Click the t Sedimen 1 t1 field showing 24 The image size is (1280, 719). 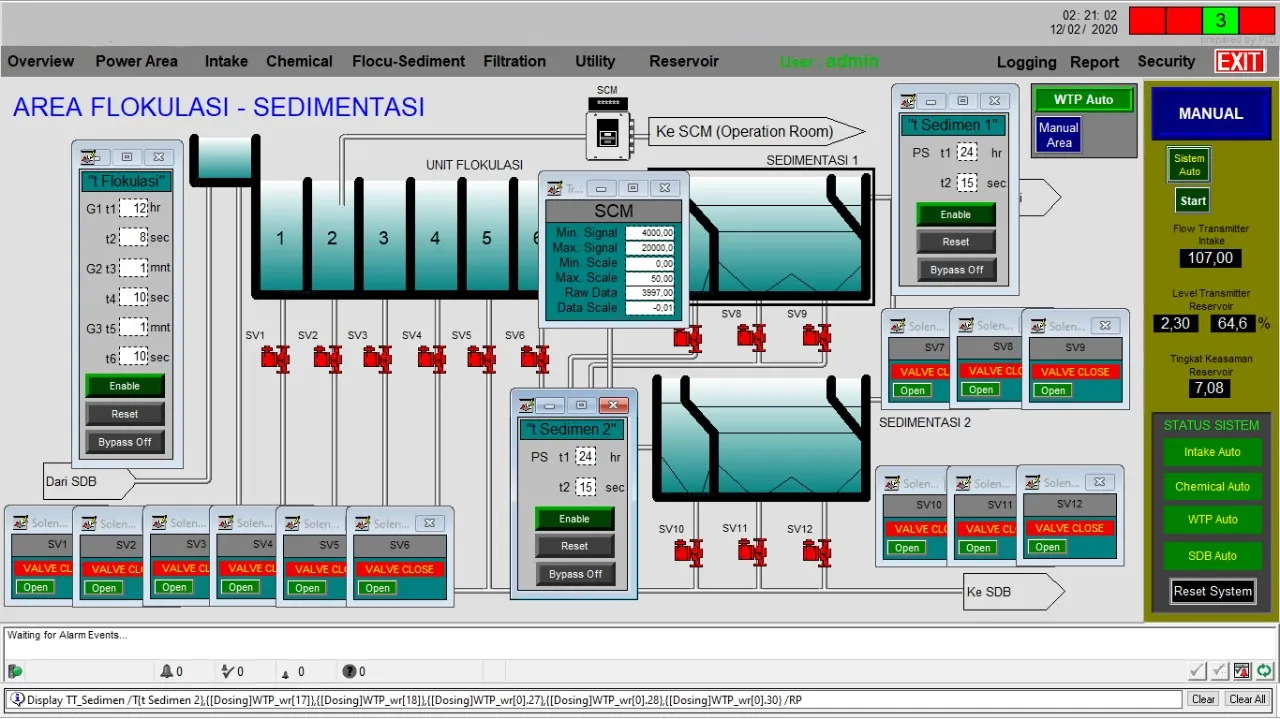967,152
